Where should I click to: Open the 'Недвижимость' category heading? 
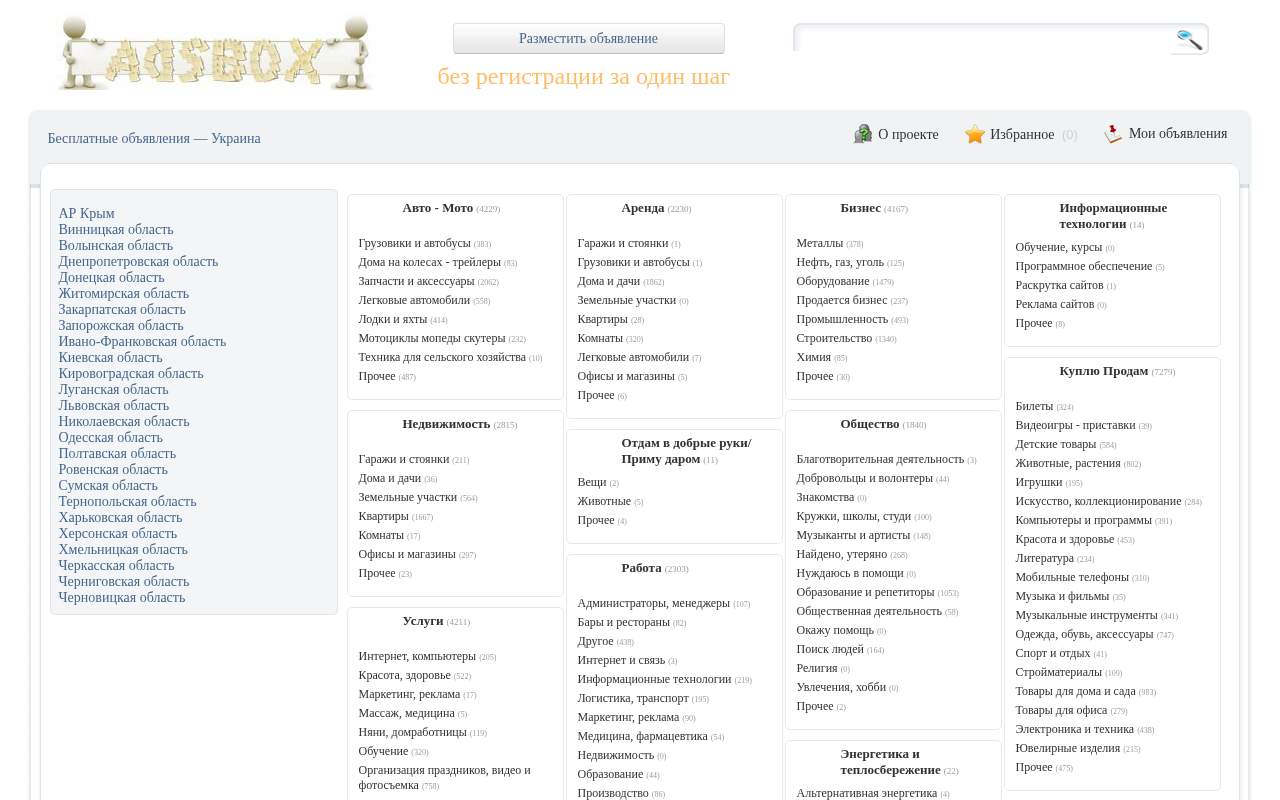click(x=446, y=424)
